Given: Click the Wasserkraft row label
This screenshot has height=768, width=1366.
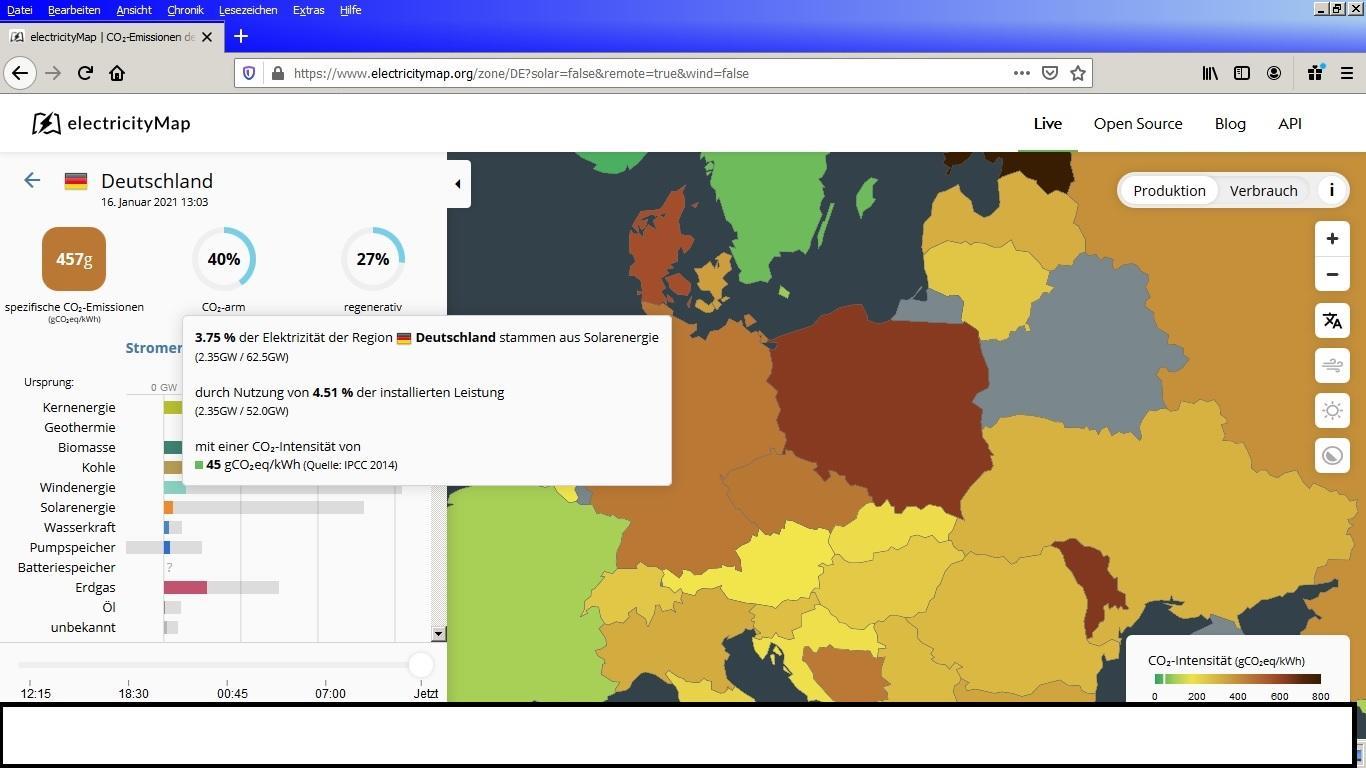Looking at the screenshot, I should [80, 527].
